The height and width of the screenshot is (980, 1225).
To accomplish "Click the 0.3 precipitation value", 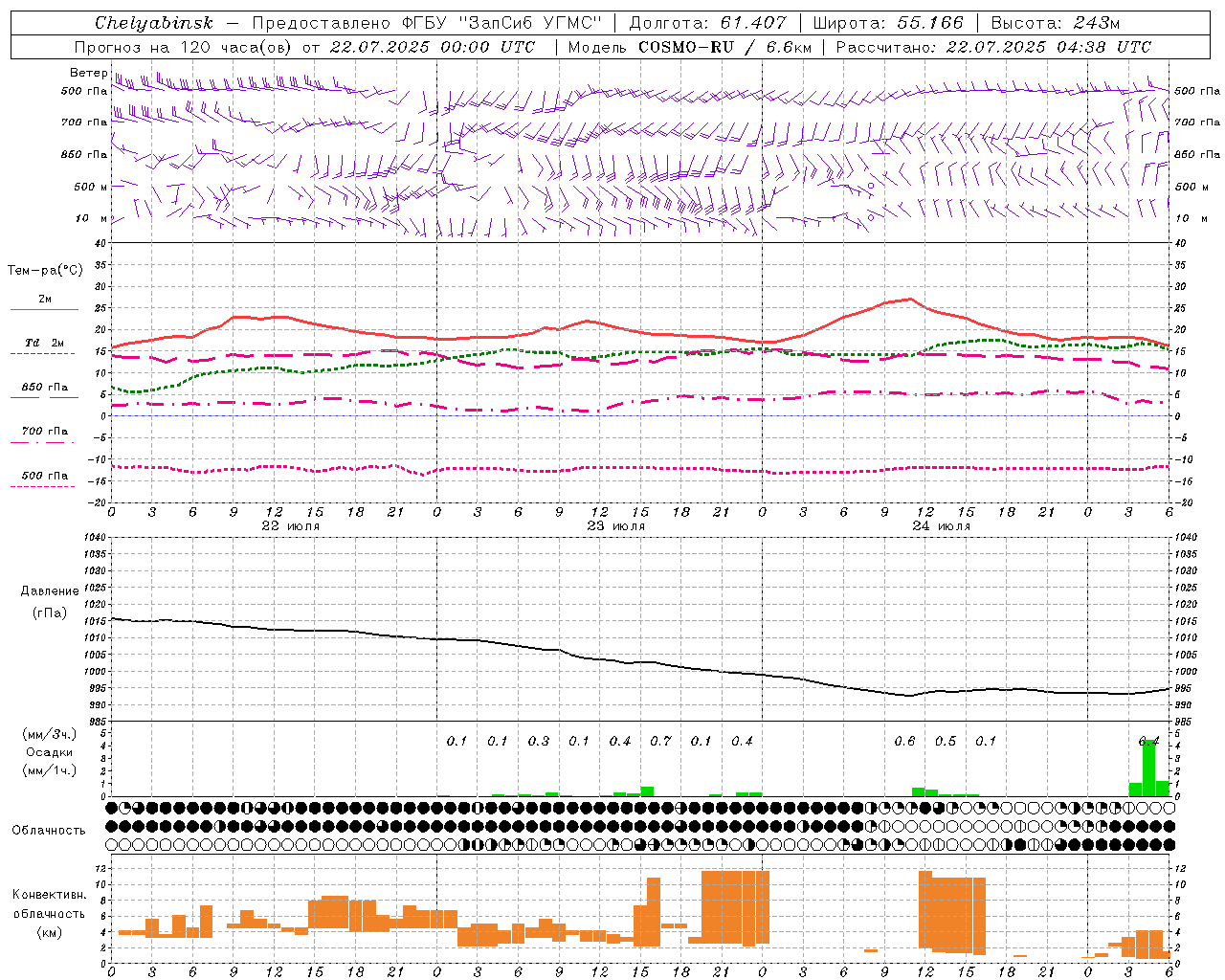I will tap(539, 742).
